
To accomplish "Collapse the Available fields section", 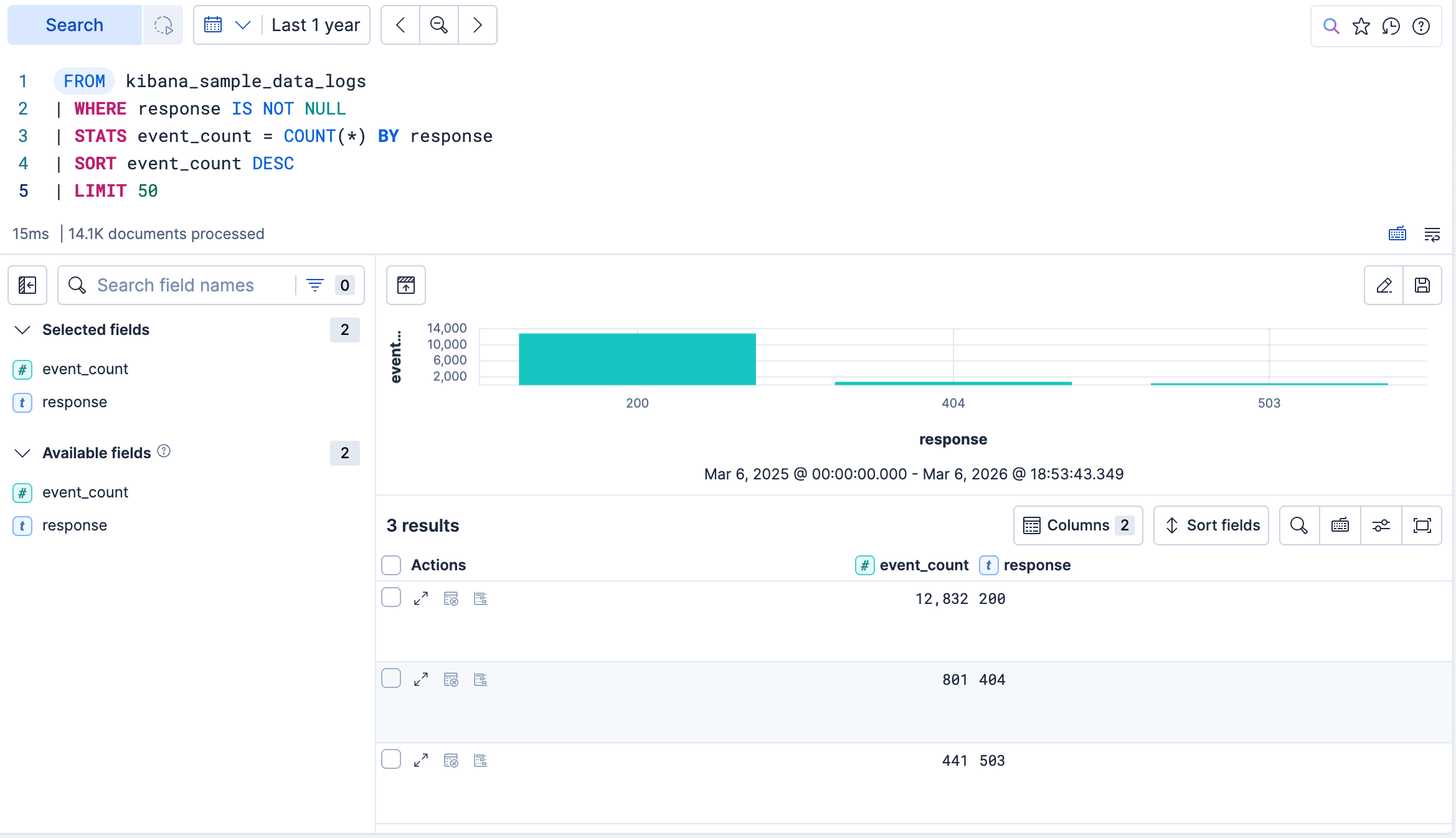I will pyautogui.click(x=23, y=453).
